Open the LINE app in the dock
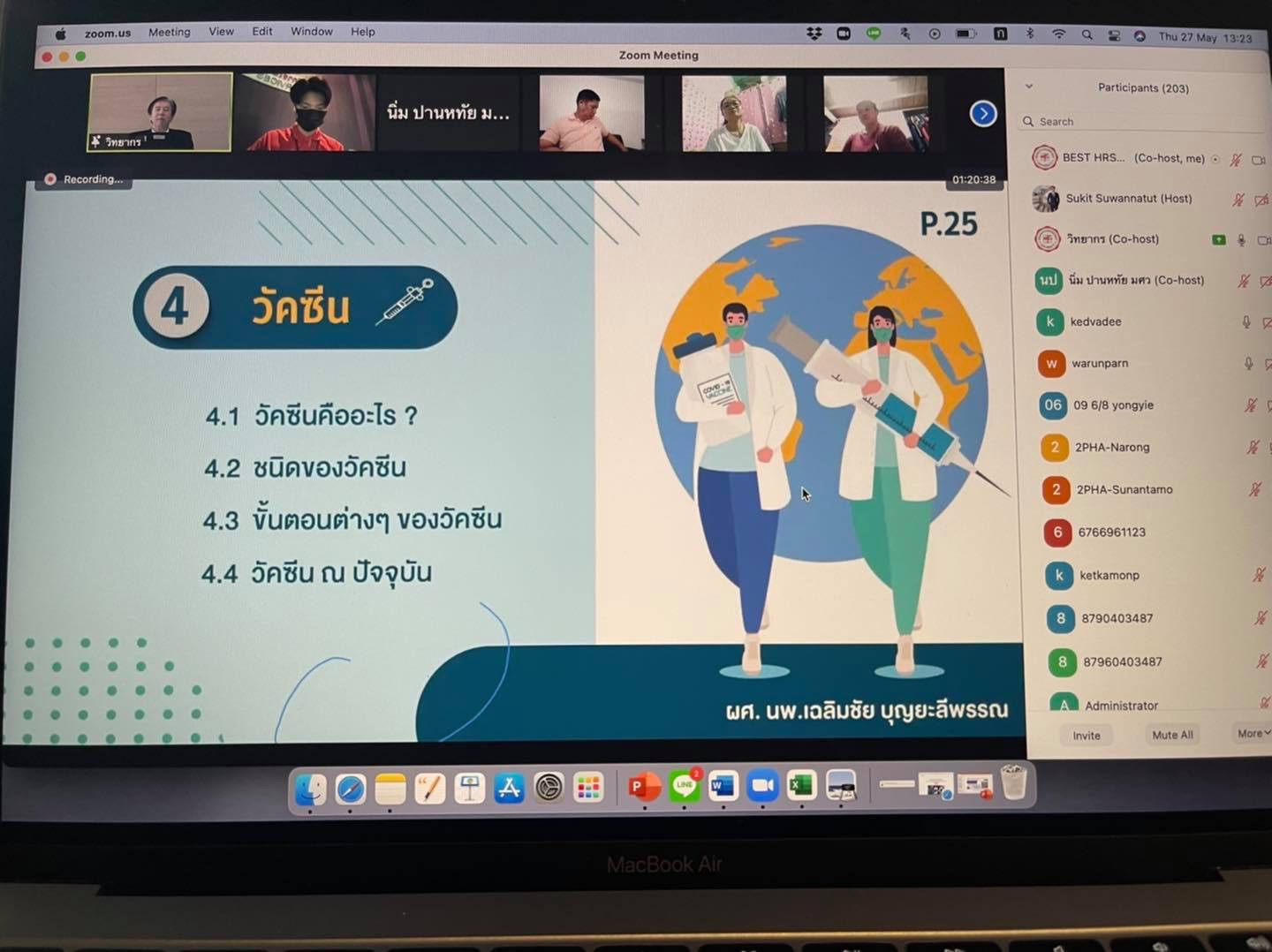The image size is (1272, 952). pos(684,785)
